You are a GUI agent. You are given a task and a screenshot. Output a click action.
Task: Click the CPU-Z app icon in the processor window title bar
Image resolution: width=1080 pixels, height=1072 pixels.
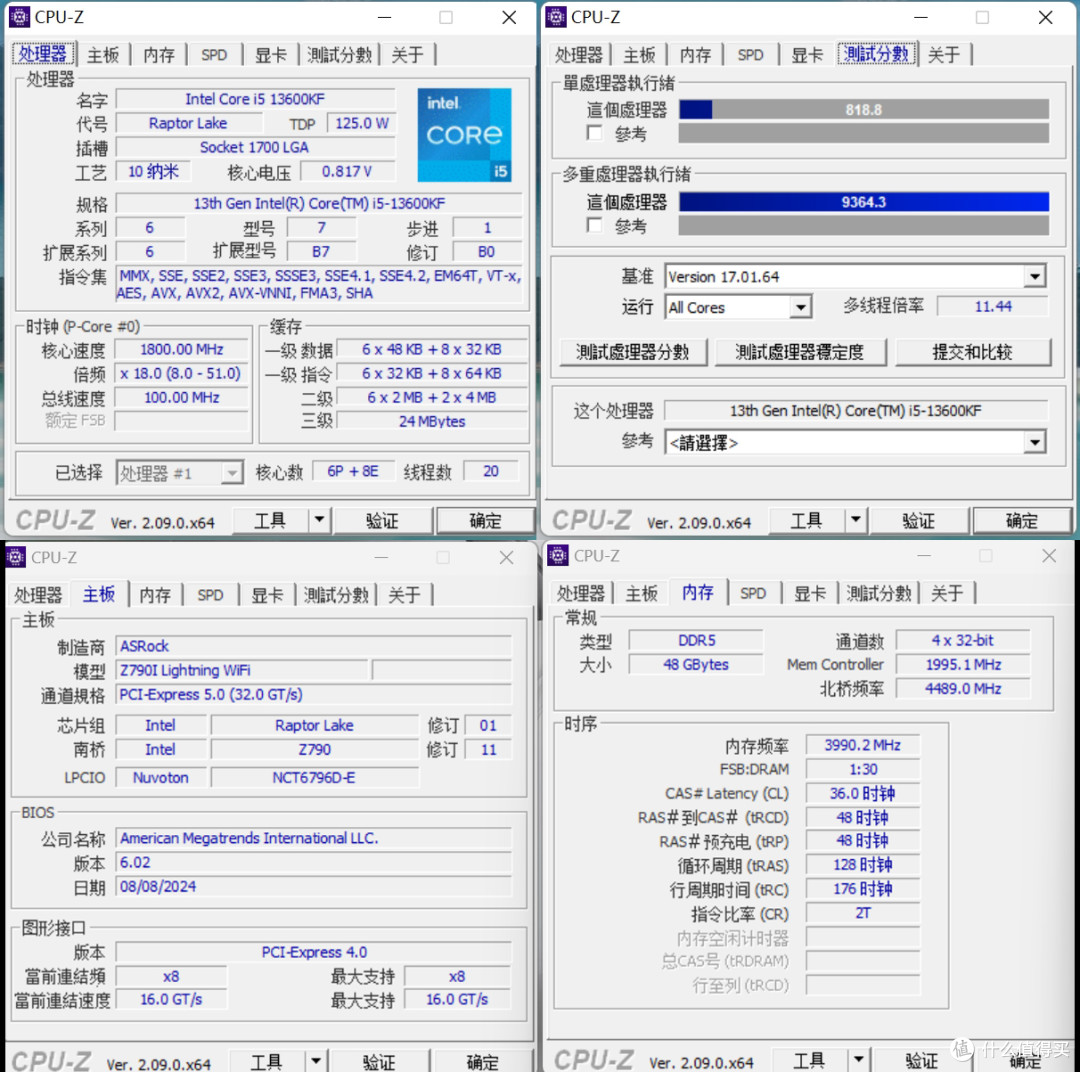(x=19, y=17)
